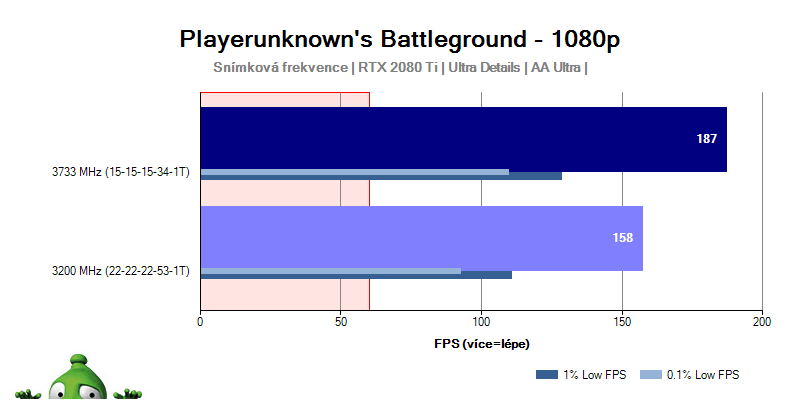This screenshot has height=400, width=800.
Task: Click the 3200 MHz (22-22-22-53-1T) label
Action: point(120,271)
